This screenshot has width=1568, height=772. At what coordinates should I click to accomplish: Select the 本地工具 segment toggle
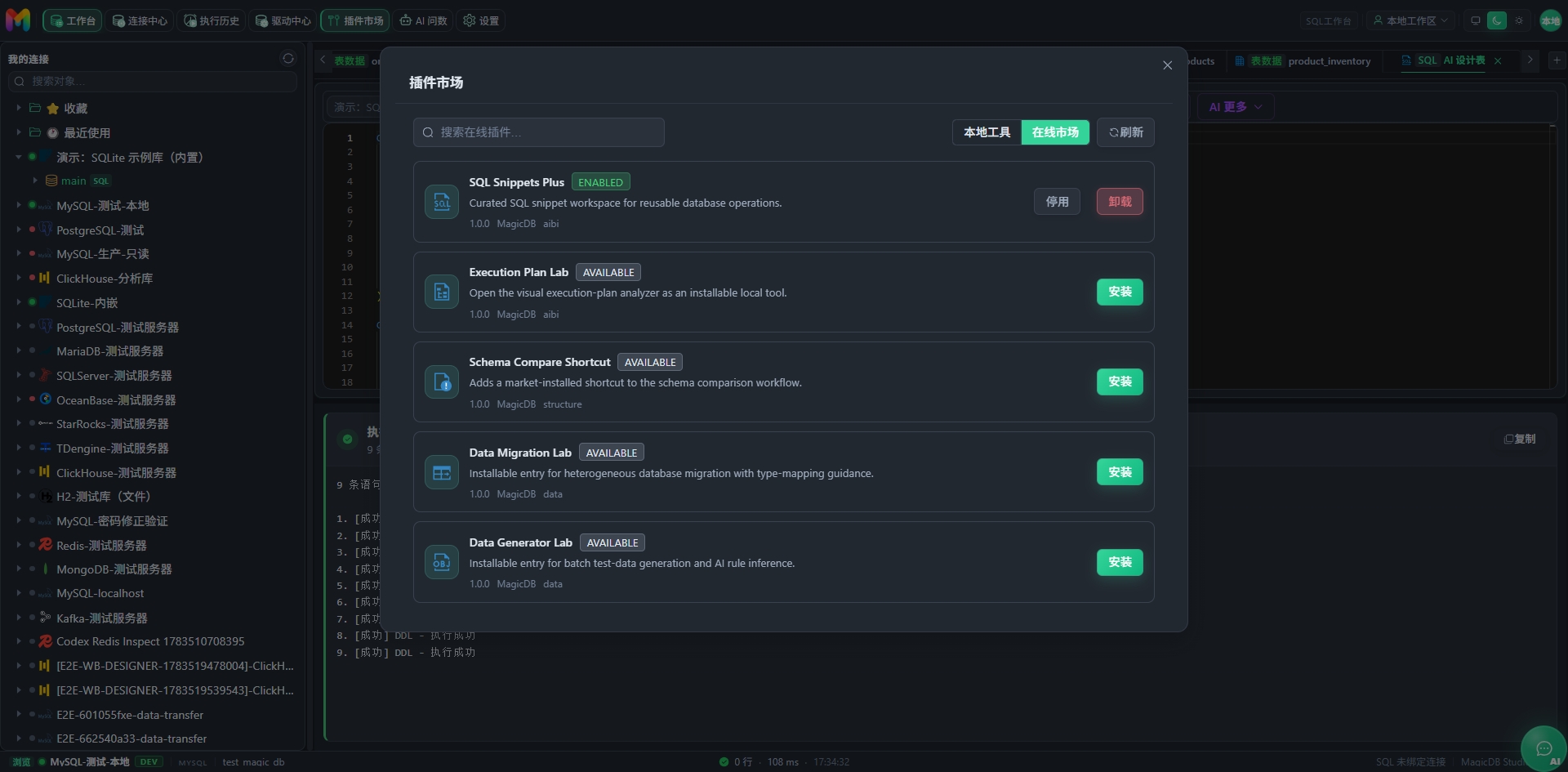point(987,132)
